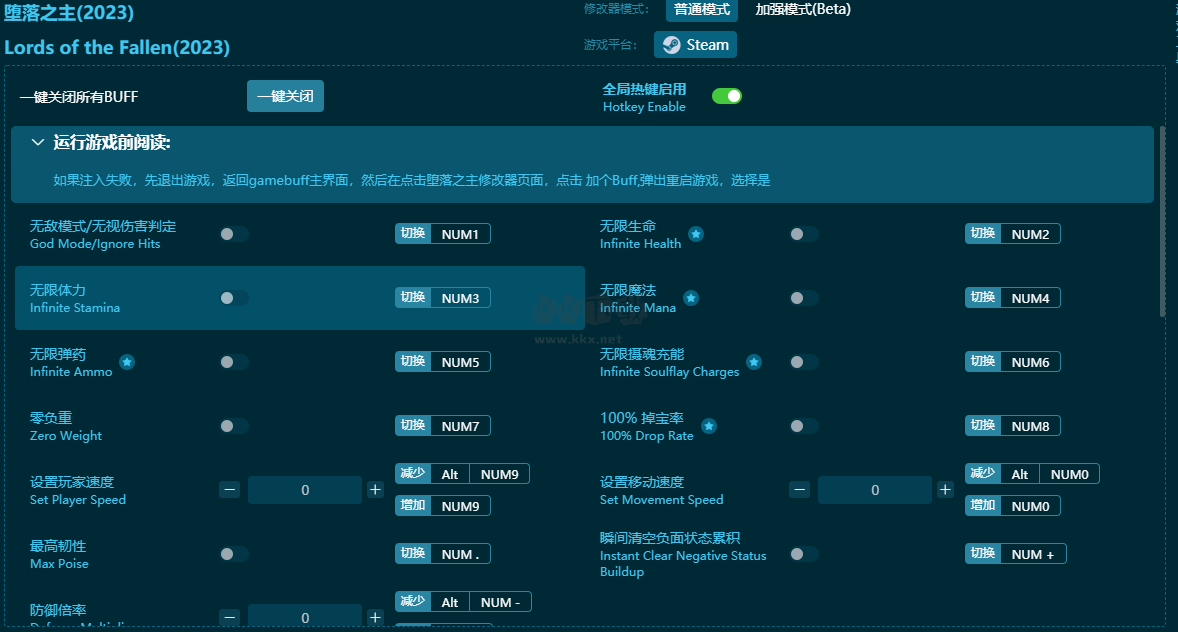Click the star icon beside 100% Drop Rate
The width and height of the screenshot is (1178, 632).
(708, 426)
